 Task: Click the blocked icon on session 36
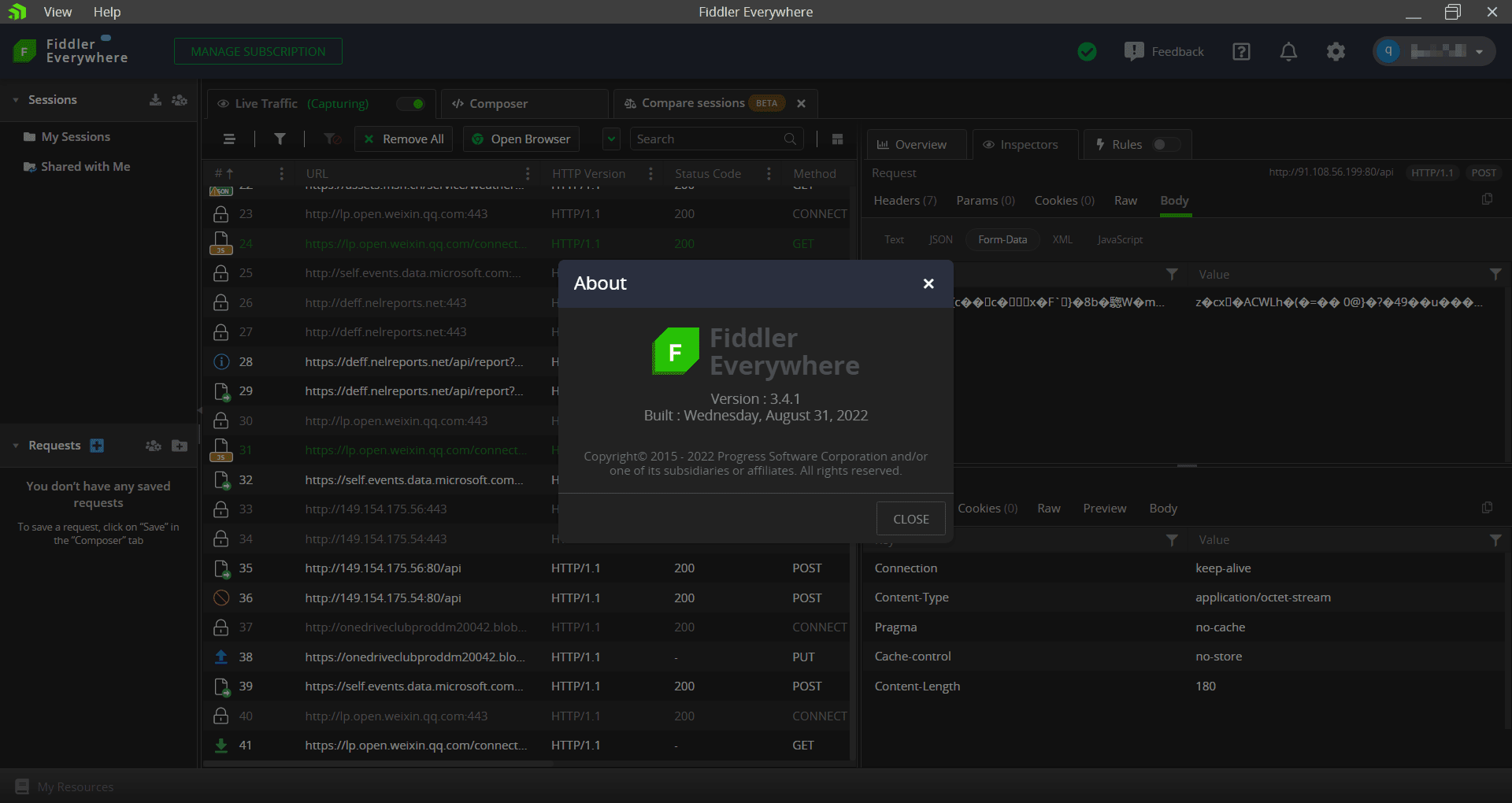pos(221,598)
